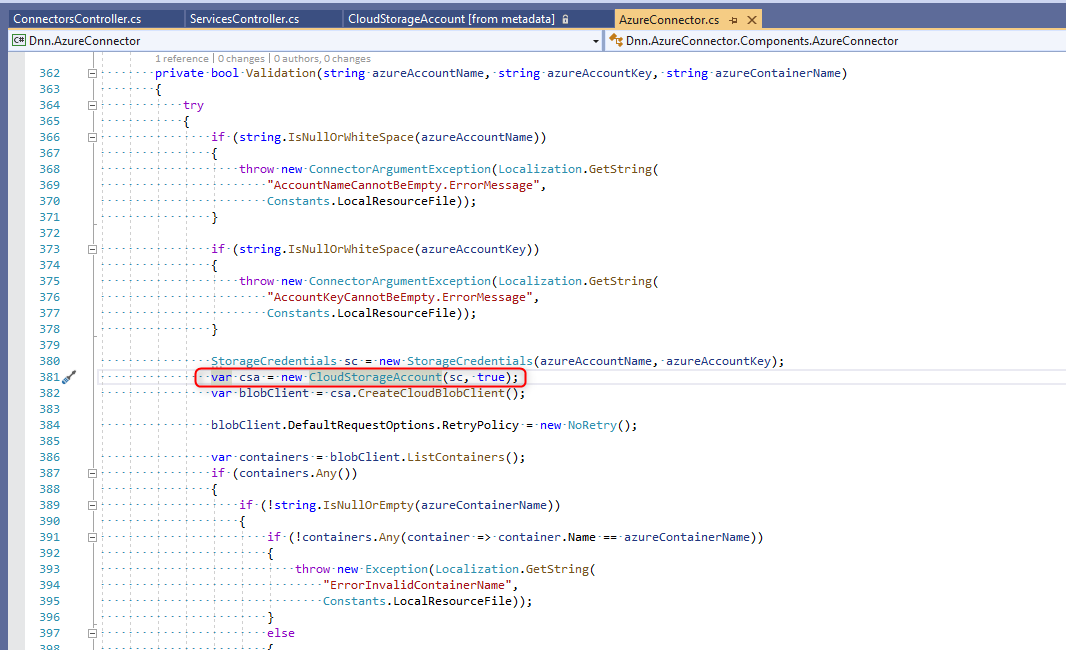The image size is (1066, 650).
Task: Open the Dnn.AzureConnector project combo box
Action: [x=300, y=41]
